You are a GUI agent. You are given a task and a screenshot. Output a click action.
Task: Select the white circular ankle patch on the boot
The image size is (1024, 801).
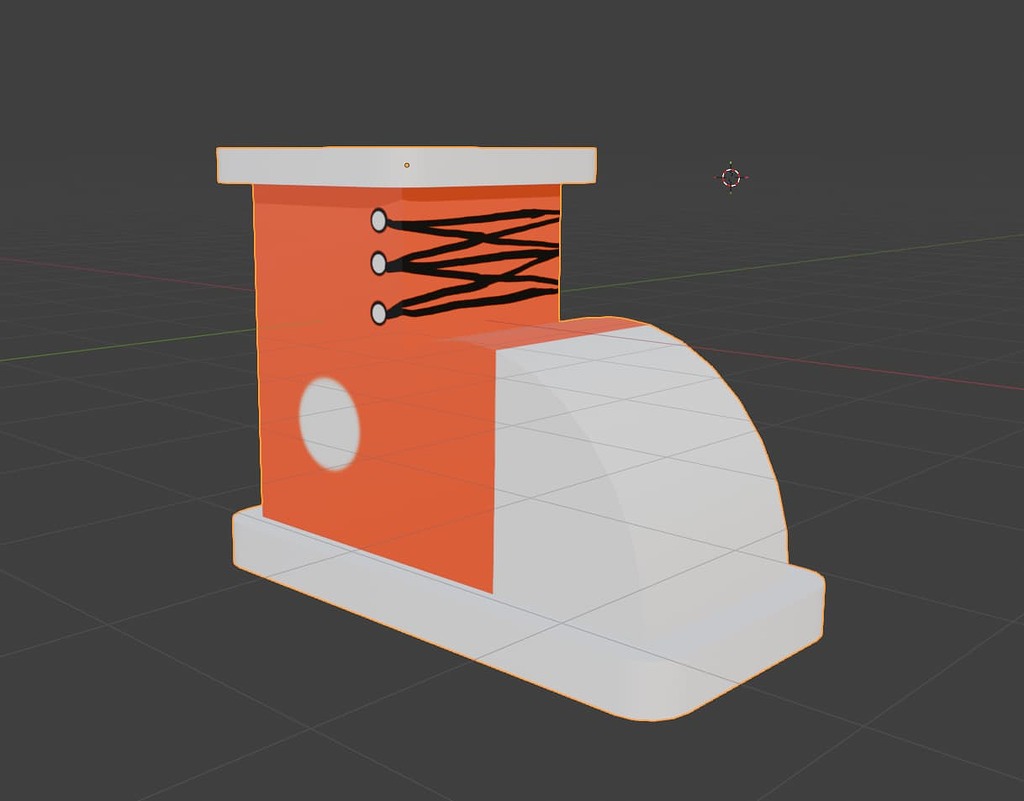point(330,423)
